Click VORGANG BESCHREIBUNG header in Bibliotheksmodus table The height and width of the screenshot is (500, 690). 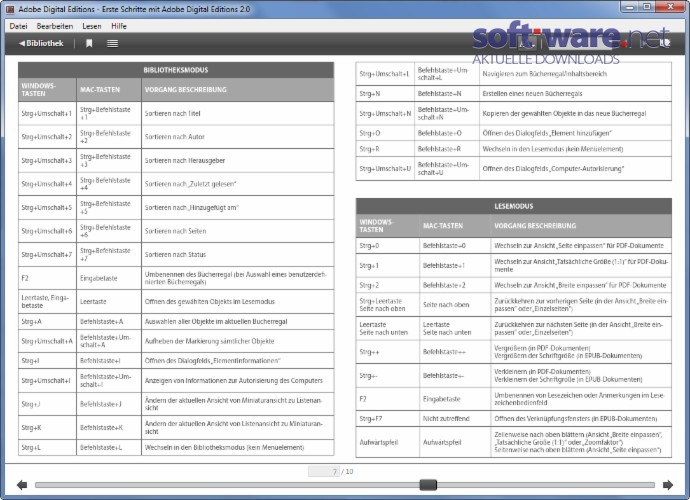(238, 89)
